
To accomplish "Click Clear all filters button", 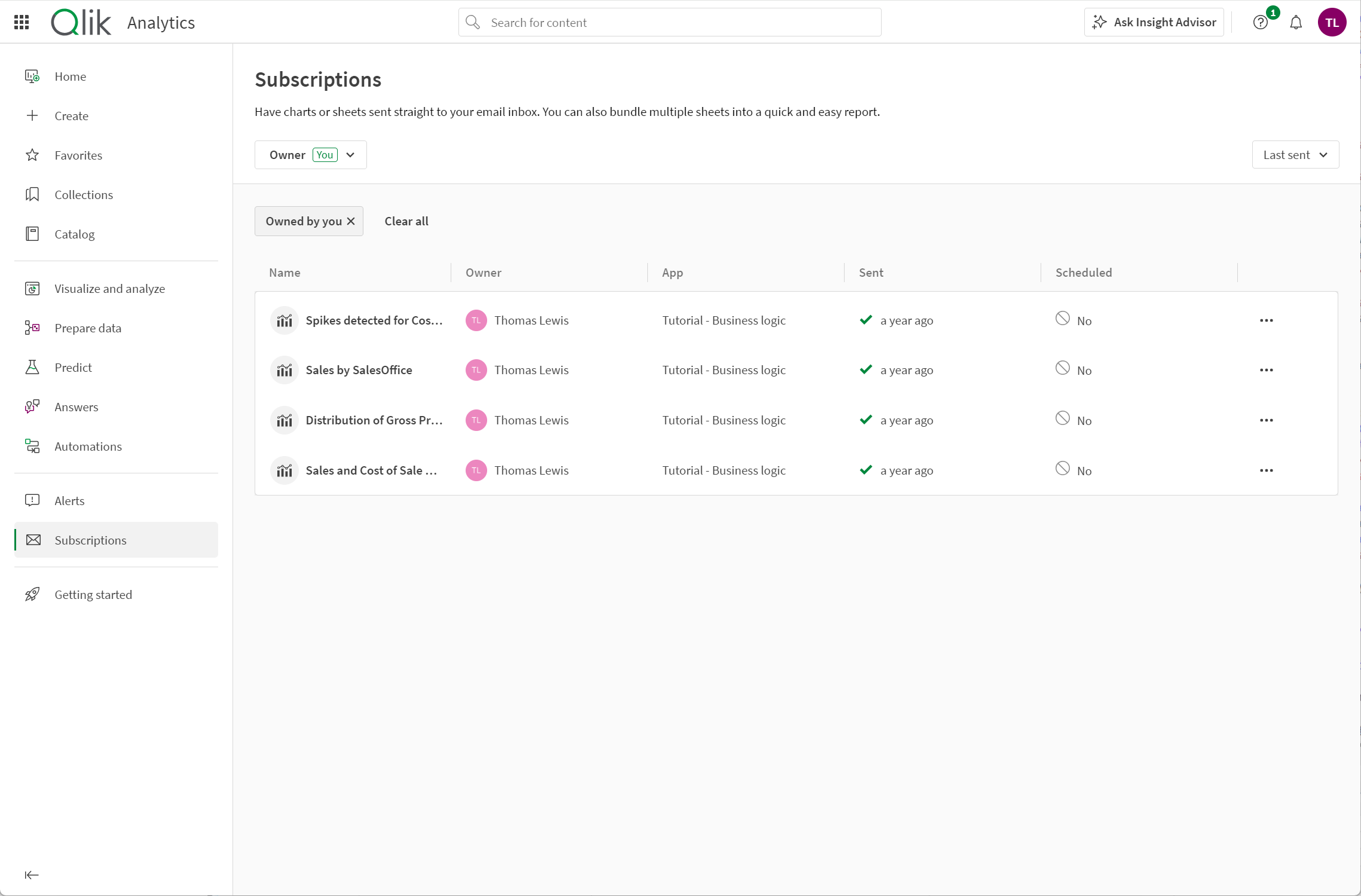I will pos(406,221).
